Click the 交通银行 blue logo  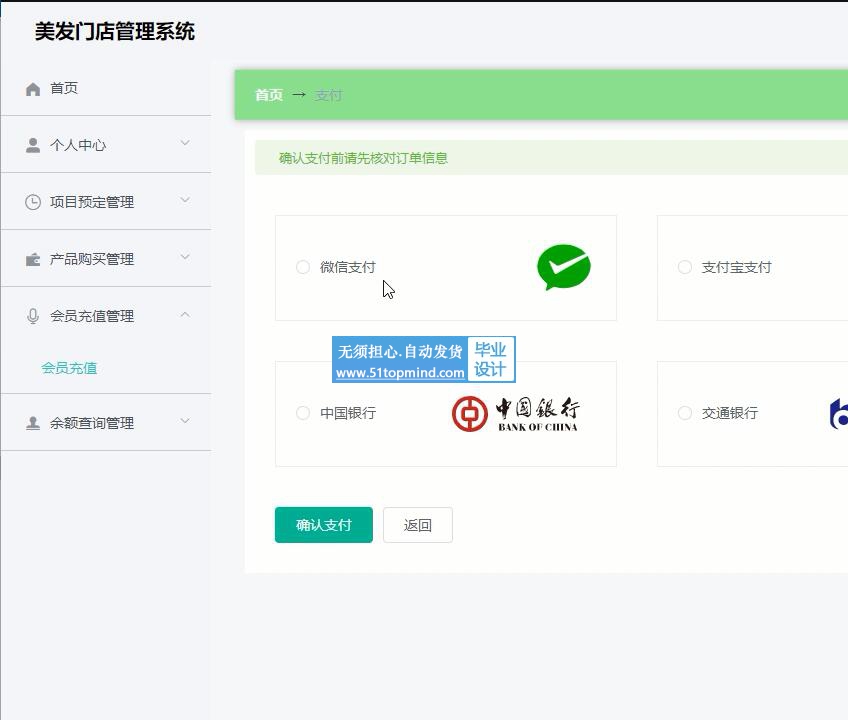tap(839, 414)
